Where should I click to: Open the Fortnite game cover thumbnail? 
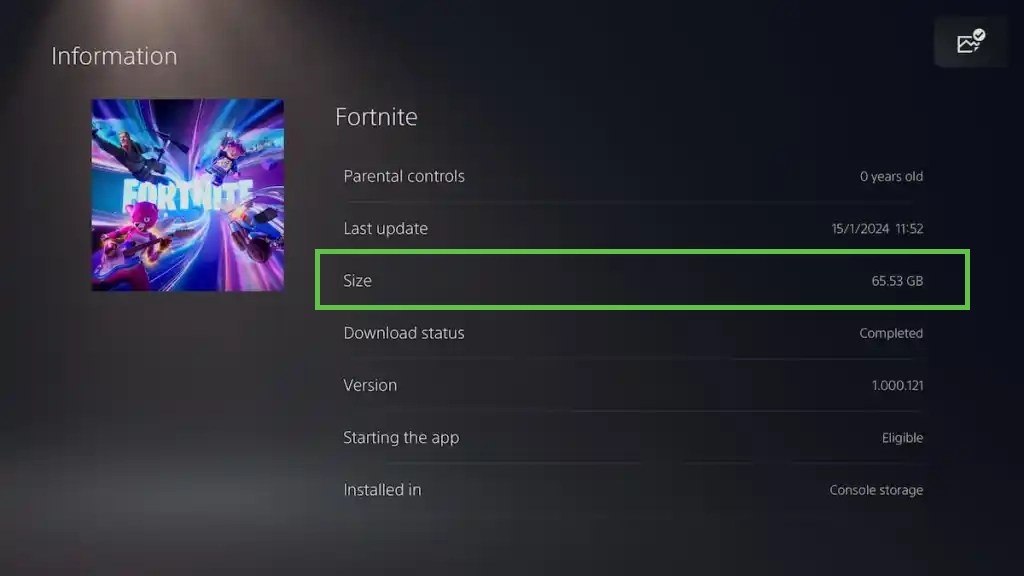point(187,194)
